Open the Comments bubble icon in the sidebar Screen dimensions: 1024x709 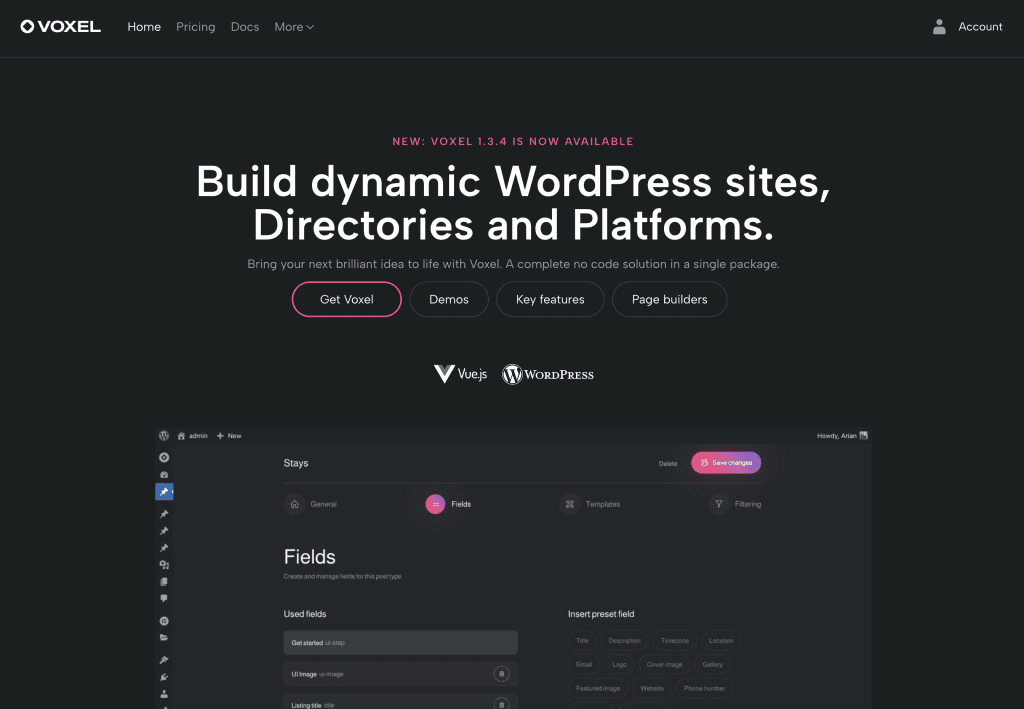[164, 598]
